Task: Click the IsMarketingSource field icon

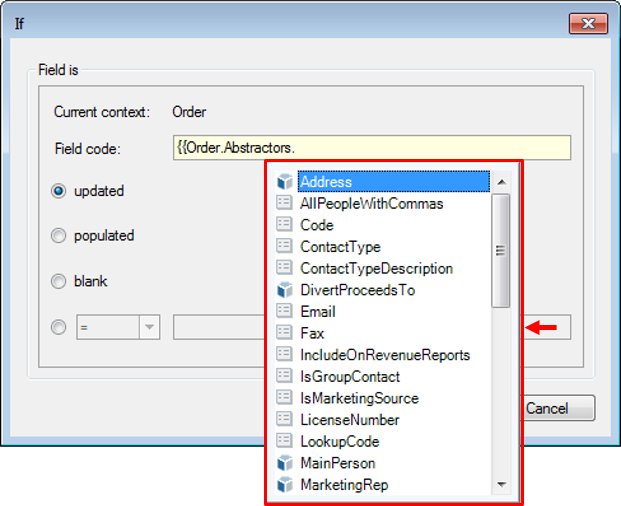Action: tap(284, 398)
